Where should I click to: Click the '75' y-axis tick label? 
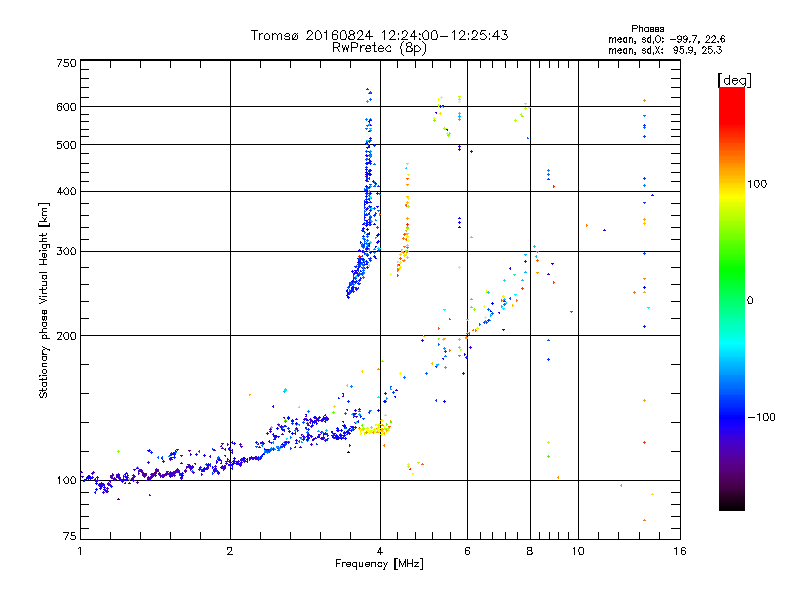[x=70, y=536]
